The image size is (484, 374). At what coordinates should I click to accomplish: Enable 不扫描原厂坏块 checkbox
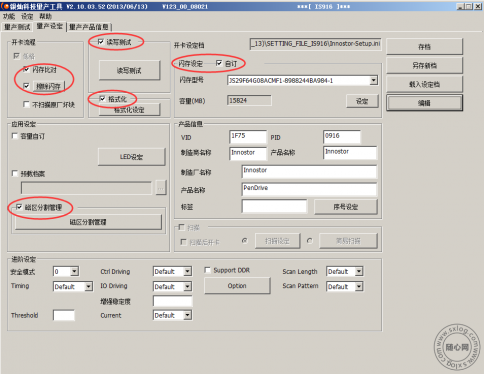26,104
